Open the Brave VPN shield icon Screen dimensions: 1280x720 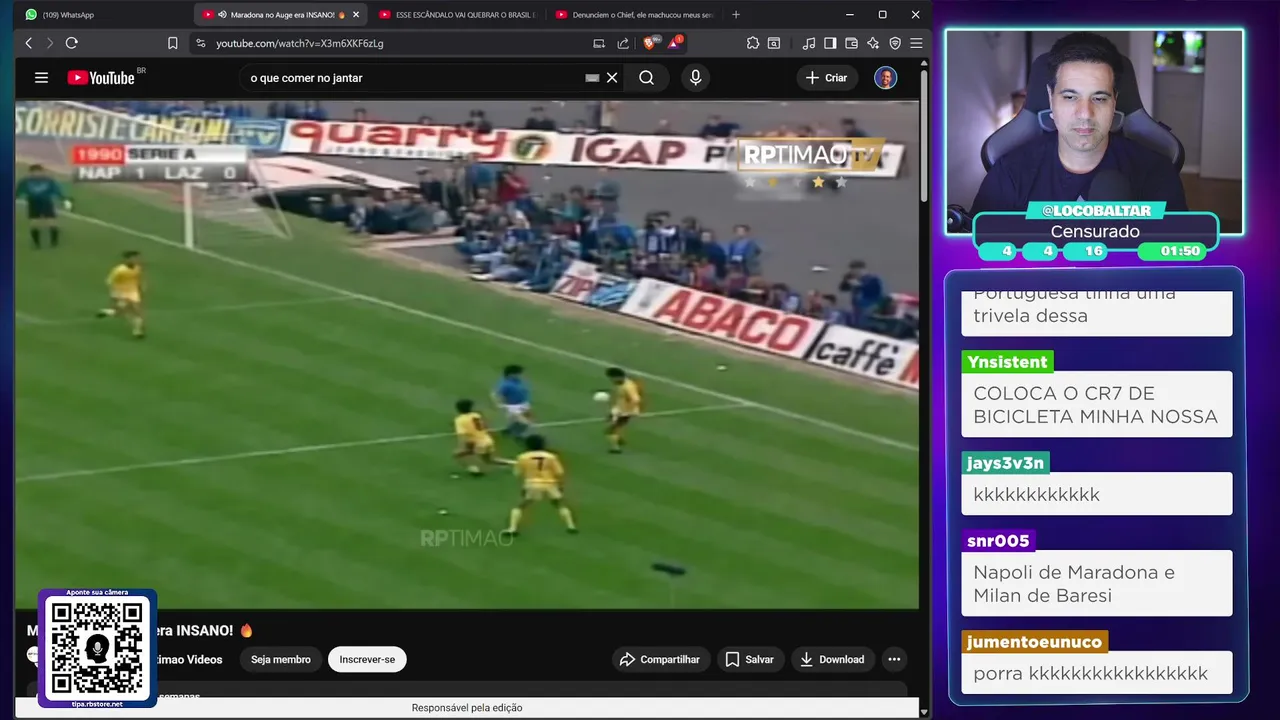point(895,43)
